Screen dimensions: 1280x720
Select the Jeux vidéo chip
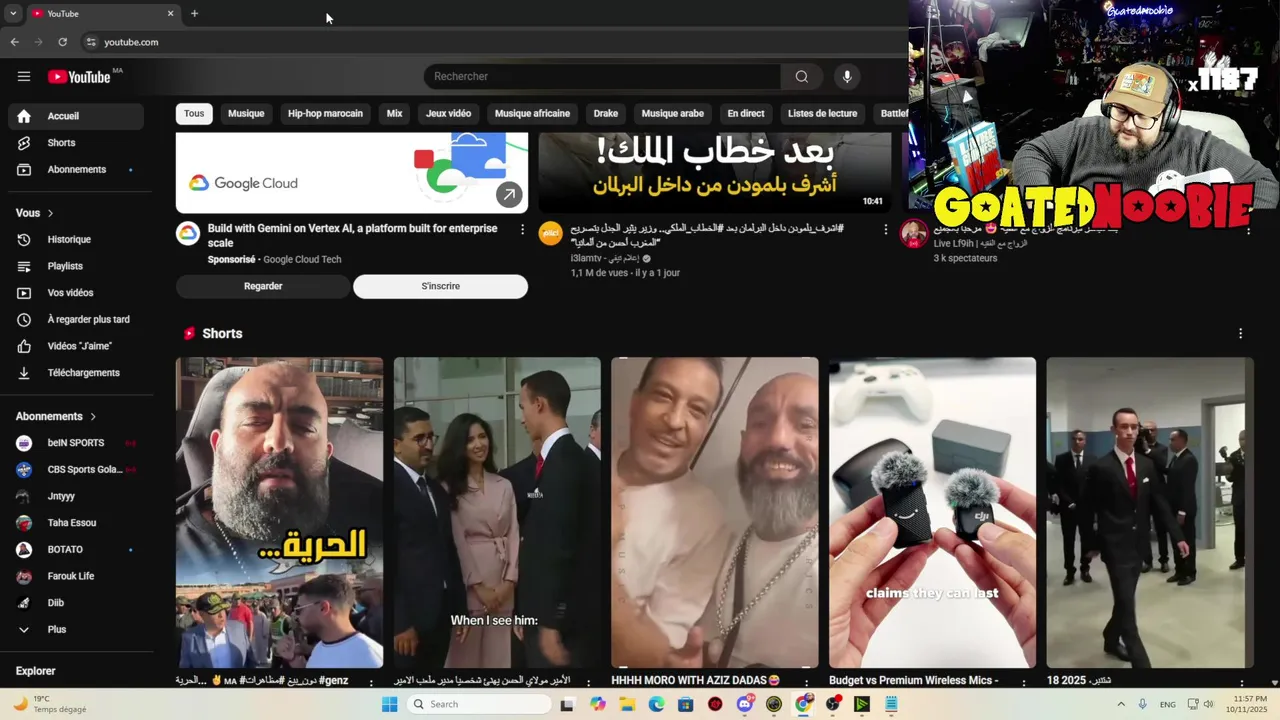(x=448, y=114)
